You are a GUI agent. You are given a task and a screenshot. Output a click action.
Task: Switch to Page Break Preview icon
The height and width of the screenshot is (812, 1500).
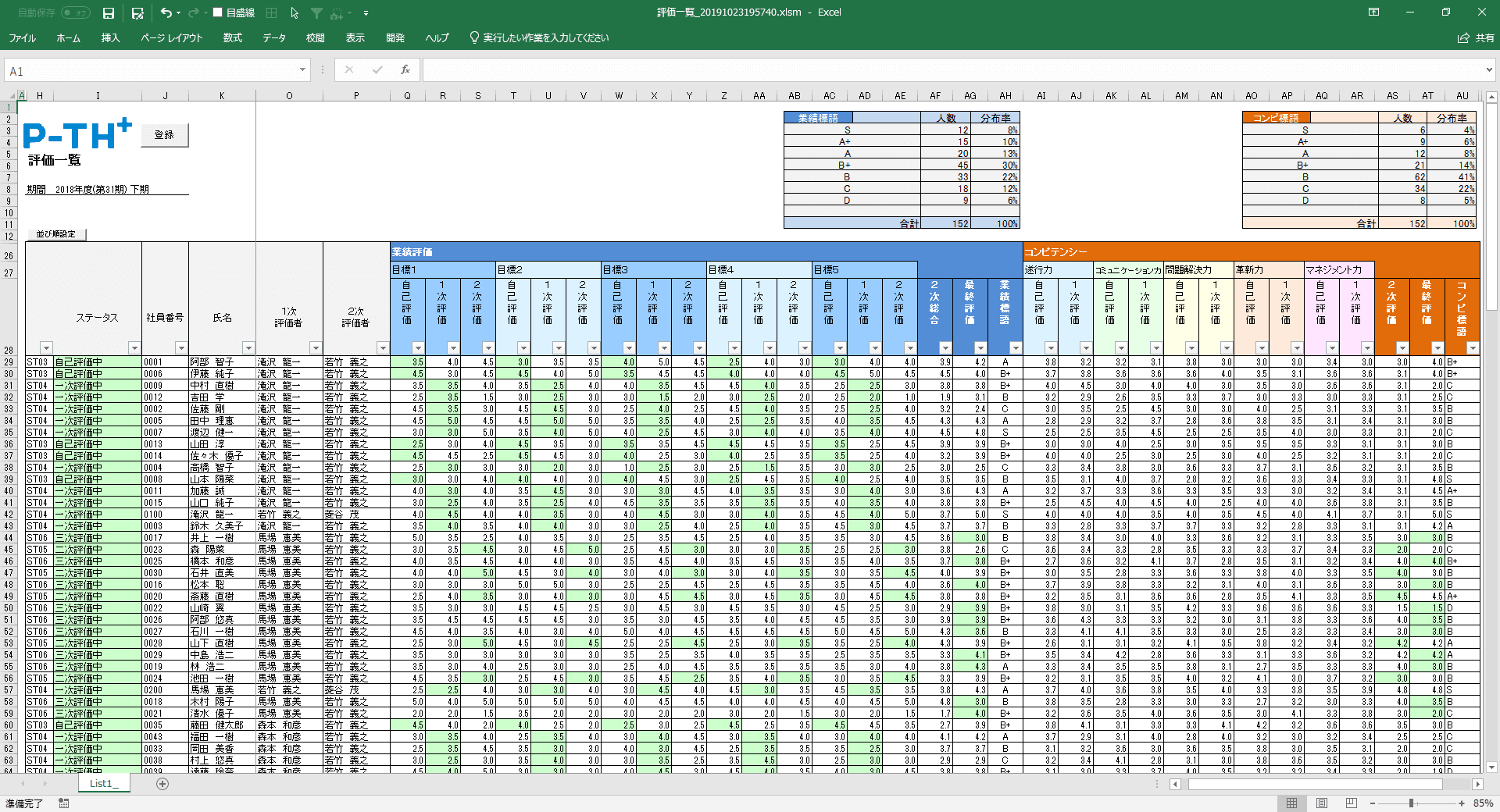pos(1352,803)
